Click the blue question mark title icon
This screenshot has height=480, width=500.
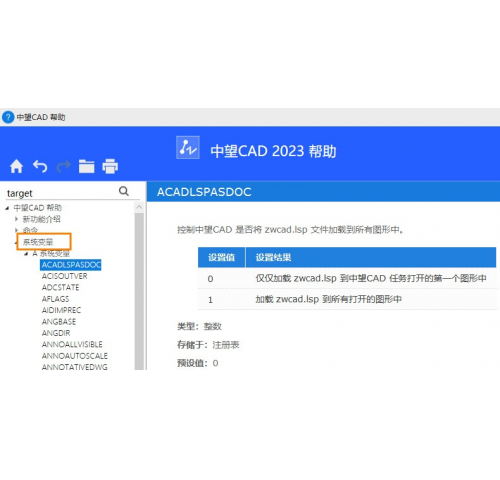pos(8,117)
